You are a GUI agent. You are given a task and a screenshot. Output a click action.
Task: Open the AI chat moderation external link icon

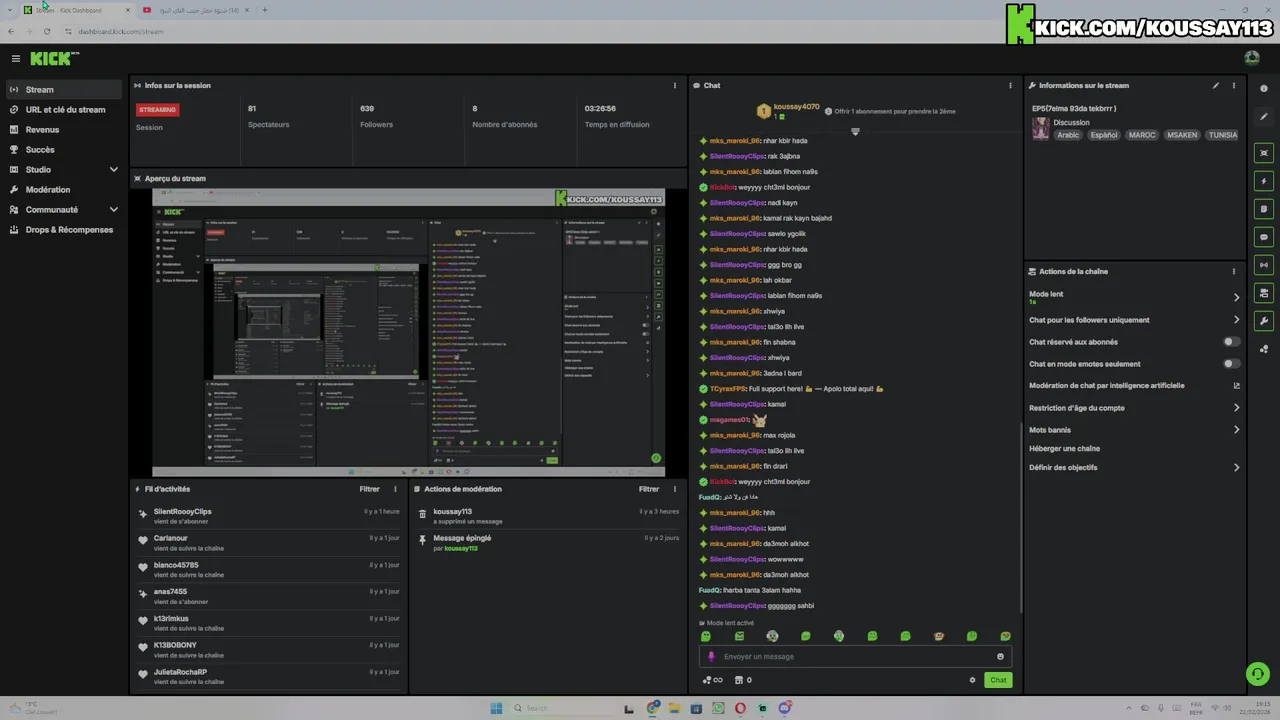1236,386
